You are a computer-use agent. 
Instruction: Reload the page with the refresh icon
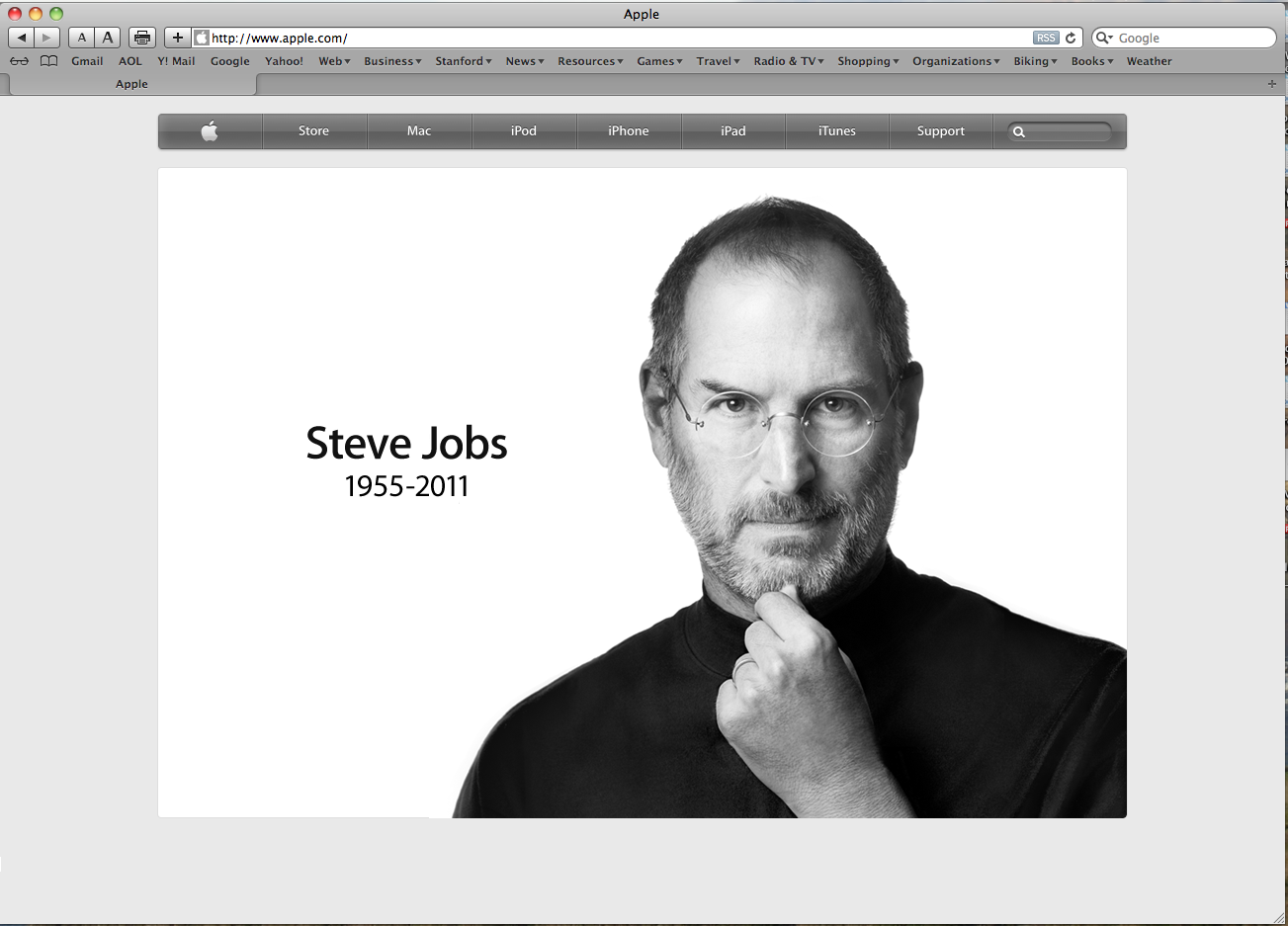1071,38
